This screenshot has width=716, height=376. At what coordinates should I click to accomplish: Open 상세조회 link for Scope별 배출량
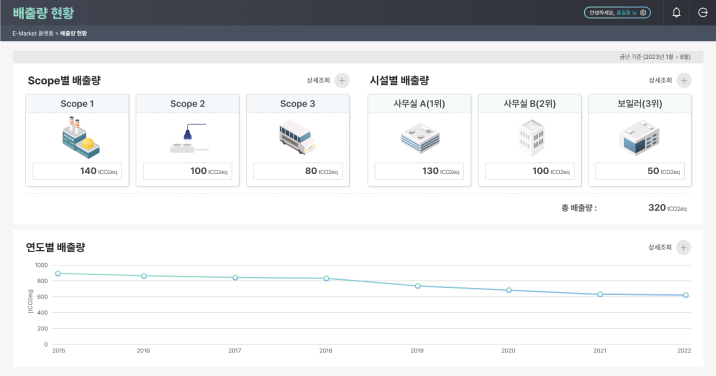point(318,80)
